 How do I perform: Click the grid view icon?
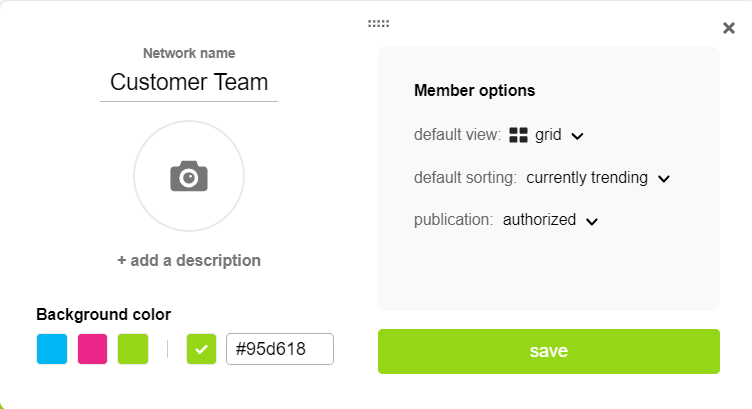pyautogui.click(x=518, y=135)
